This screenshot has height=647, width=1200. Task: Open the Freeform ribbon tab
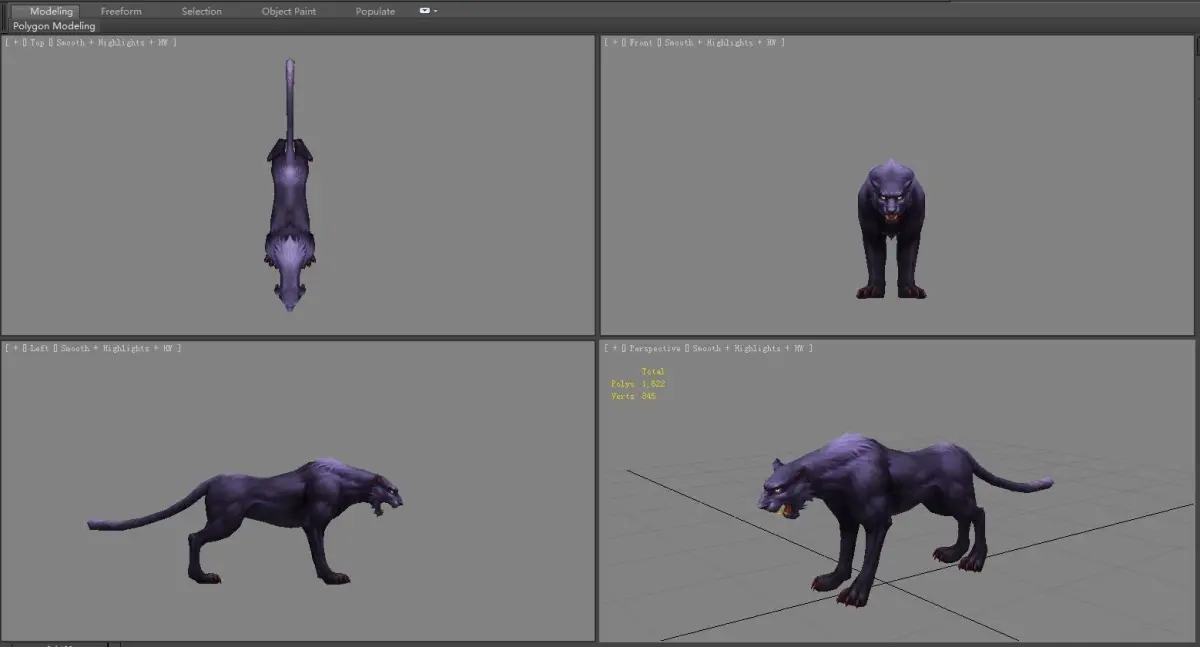121,11
